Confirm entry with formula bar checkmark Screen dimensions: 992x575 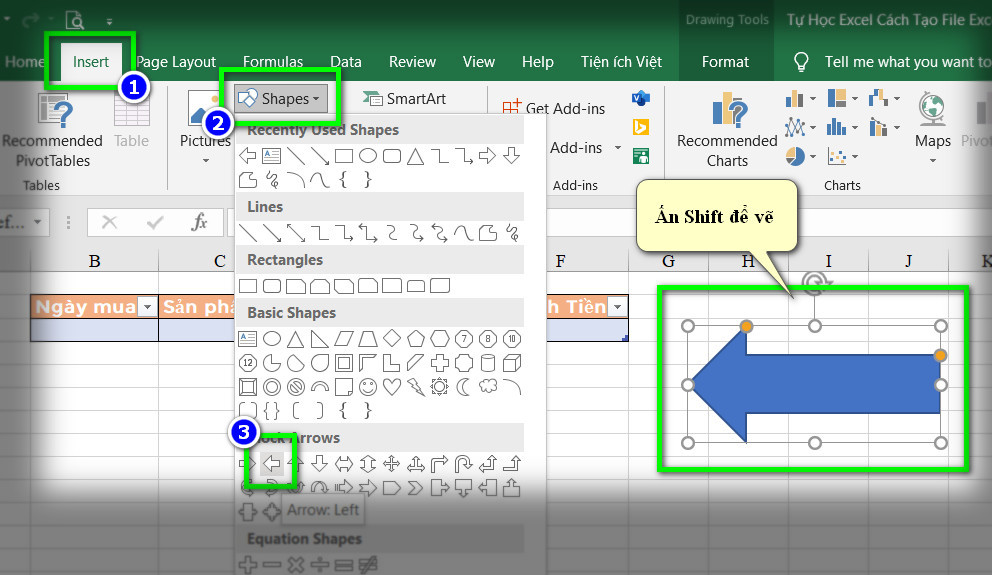(154, 222)
